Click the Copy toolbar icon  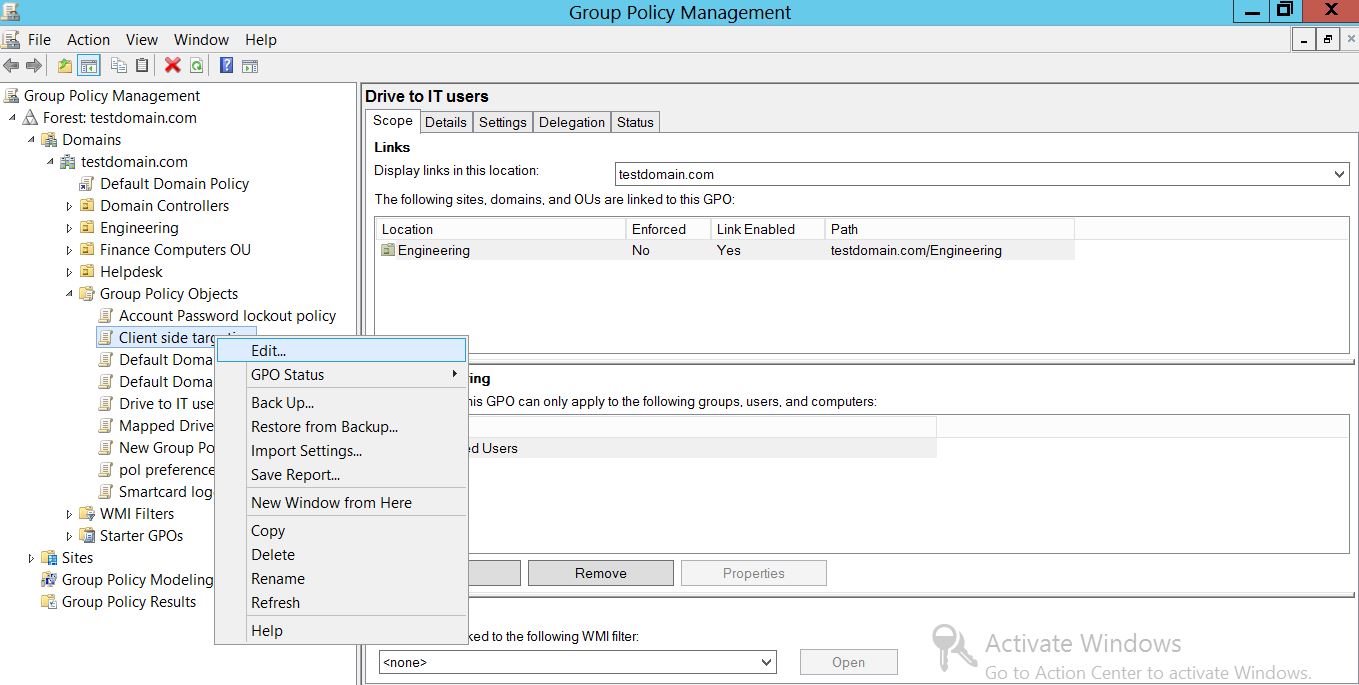pos(119,66)
